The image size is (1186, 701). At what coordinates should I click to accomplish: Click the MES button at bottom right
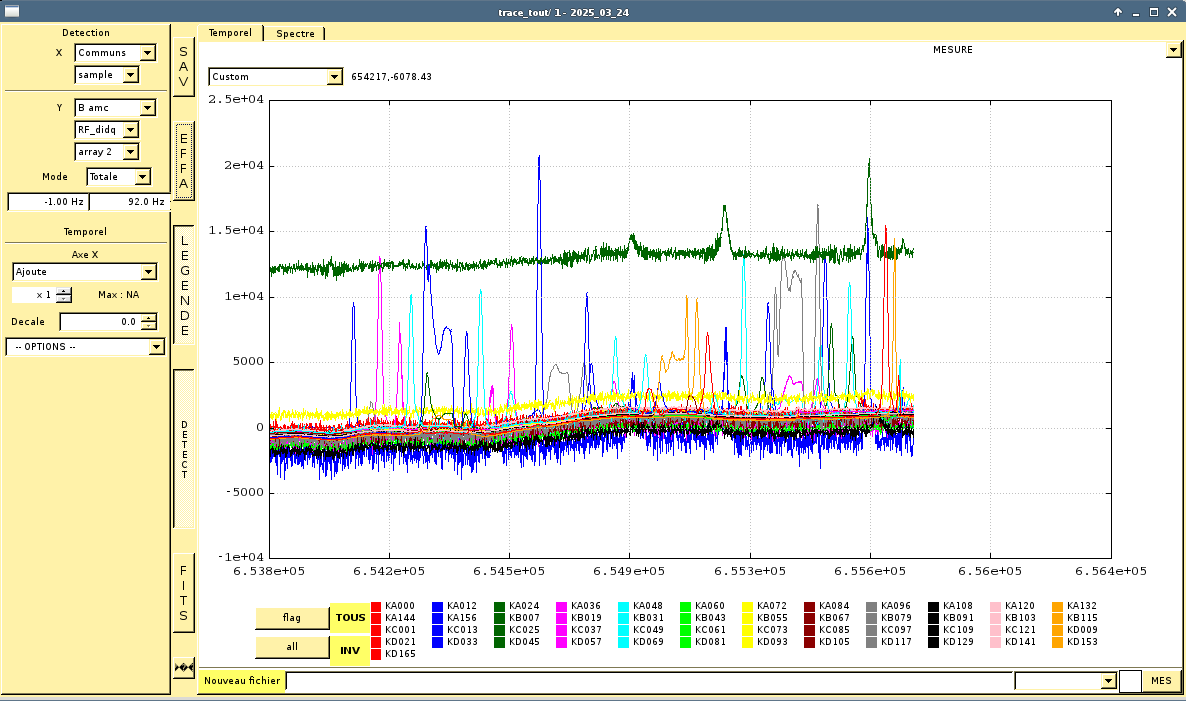[x=1160, y=681]
